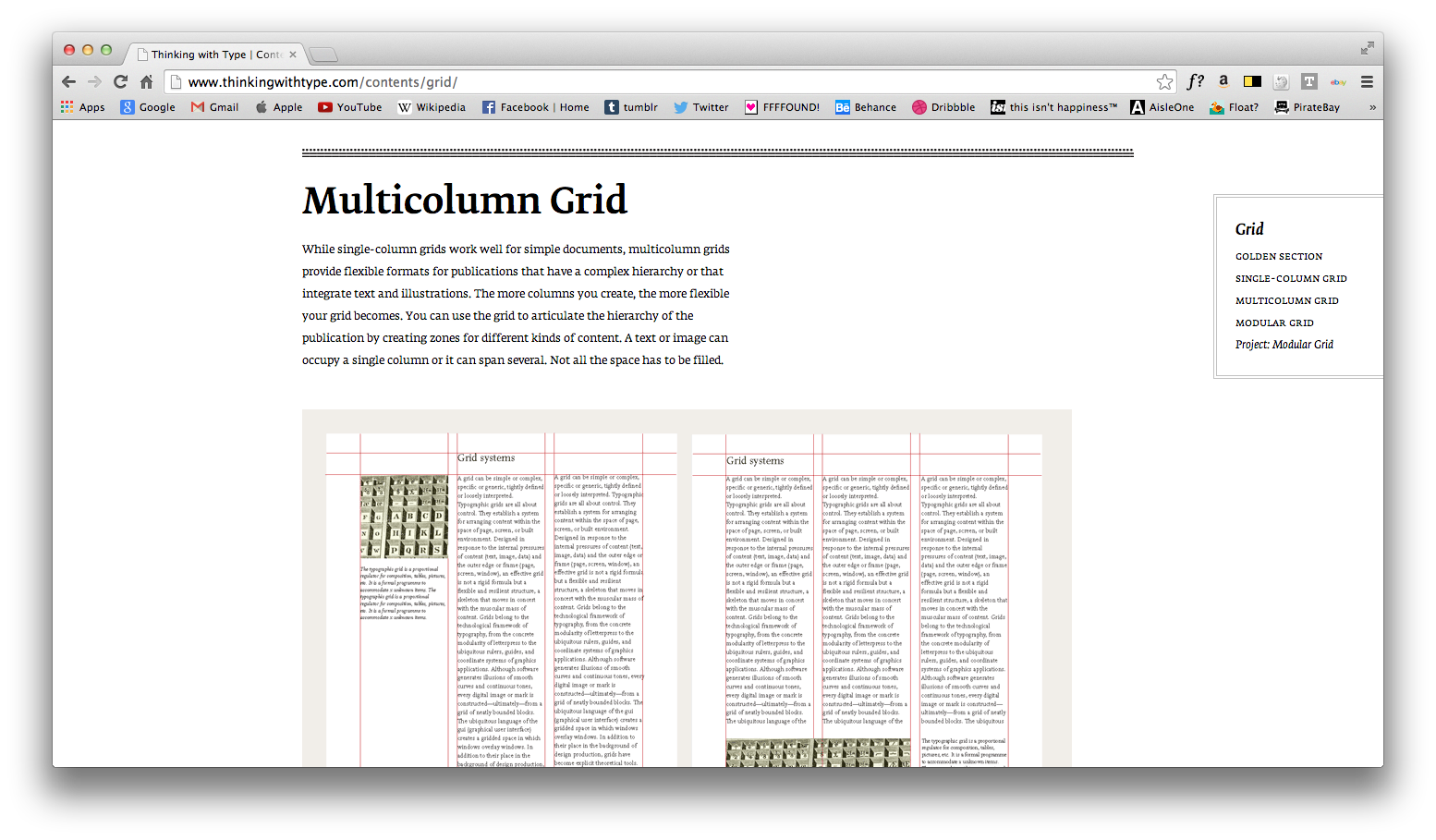This screenshot has height=840, width=1436.
Task: Open a new browser tab
Action: [x=322, y=55]
